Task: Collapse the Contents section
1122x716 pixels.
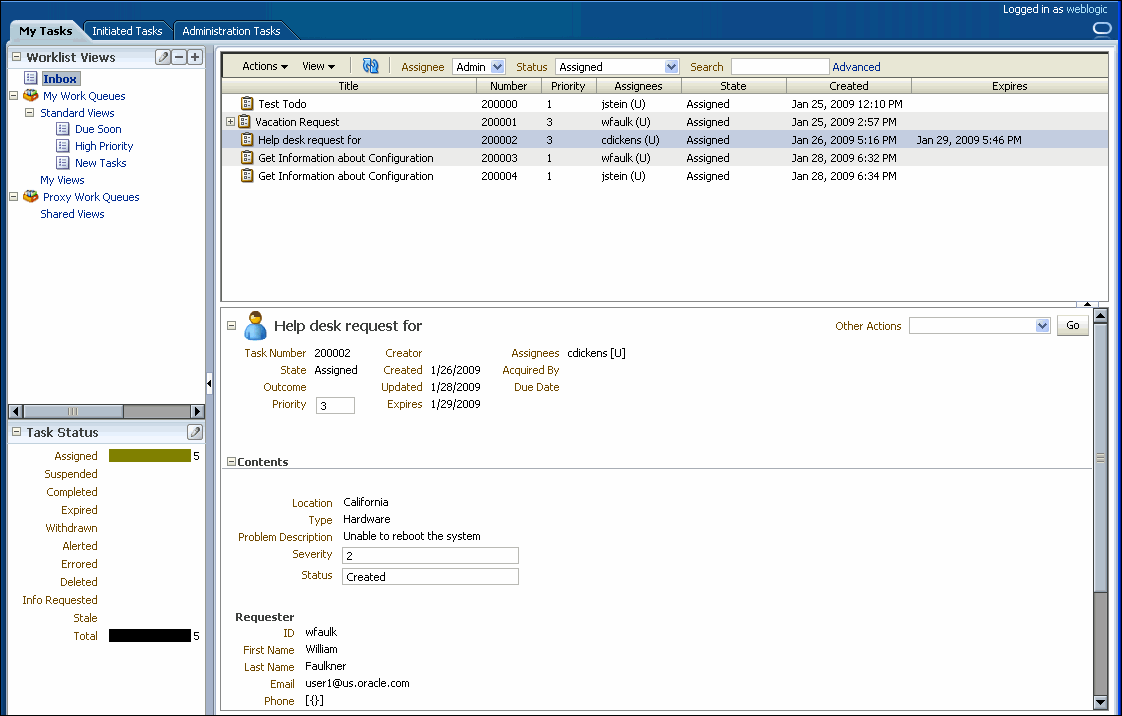Action: (x=232, y=461)
